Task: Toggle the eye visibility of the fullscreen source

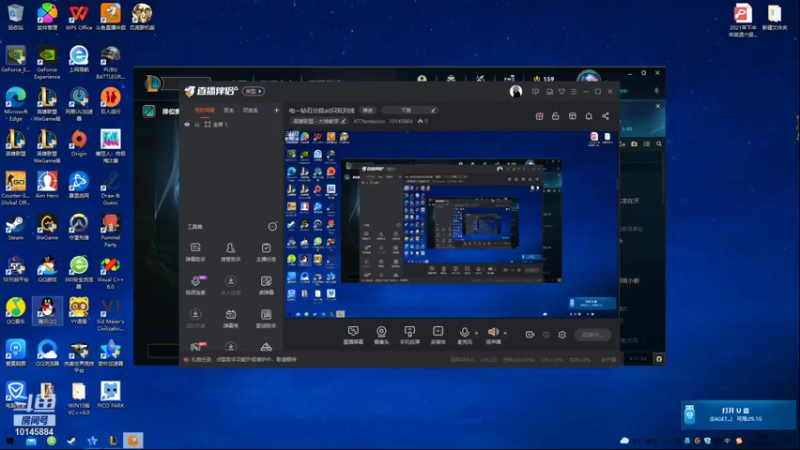Action: 187,124
